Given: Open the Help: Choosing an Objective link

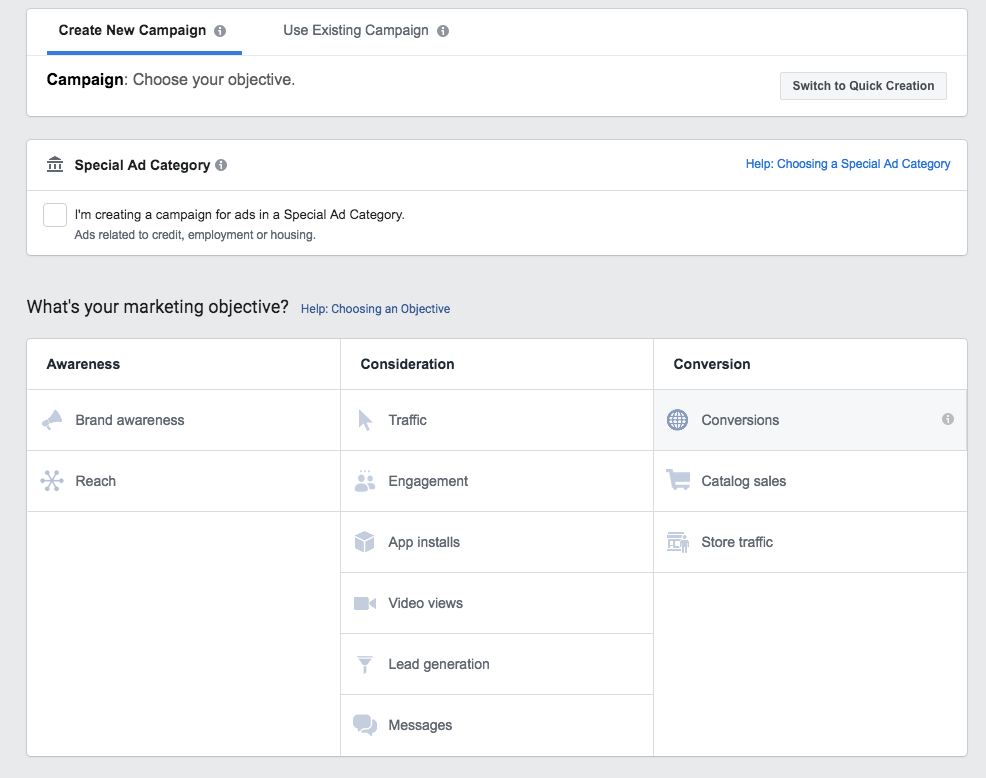Looking at the screenshot, I should [375, 309].
